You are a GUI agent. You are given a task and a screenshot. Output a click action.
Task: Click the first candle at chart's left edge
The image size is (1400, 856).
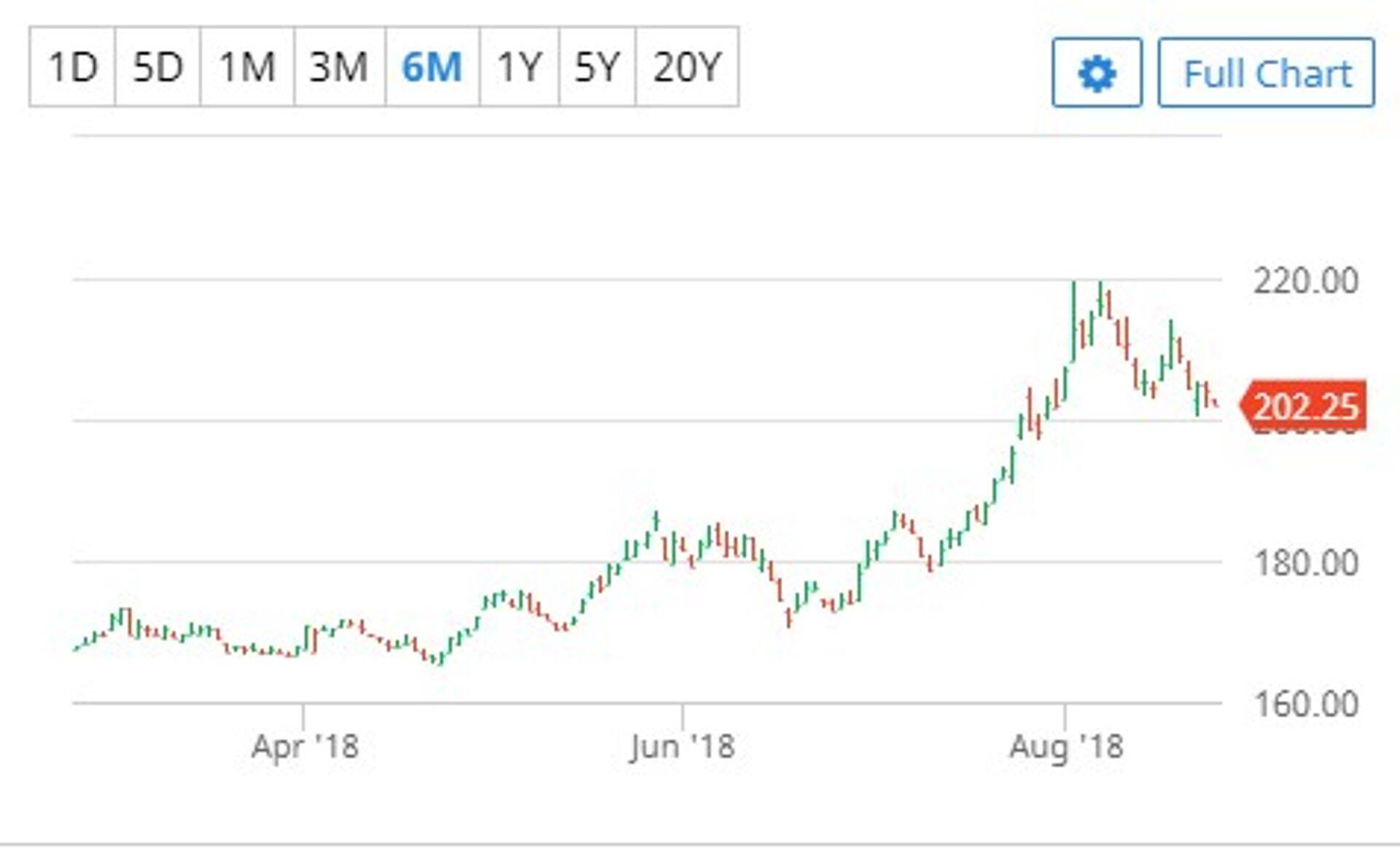pos(77,647)
